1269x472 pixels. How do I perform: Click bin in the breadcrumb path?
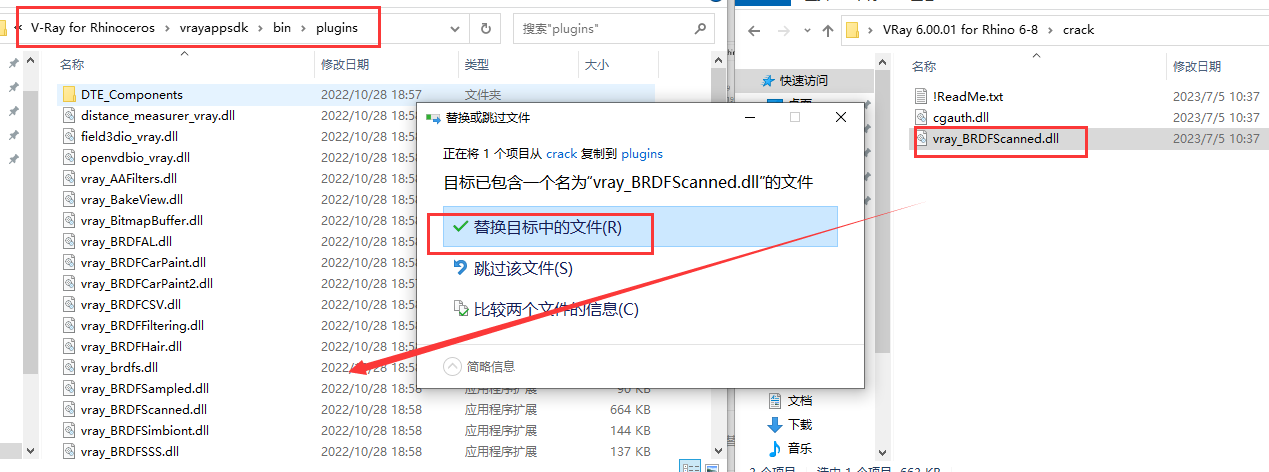283,28
